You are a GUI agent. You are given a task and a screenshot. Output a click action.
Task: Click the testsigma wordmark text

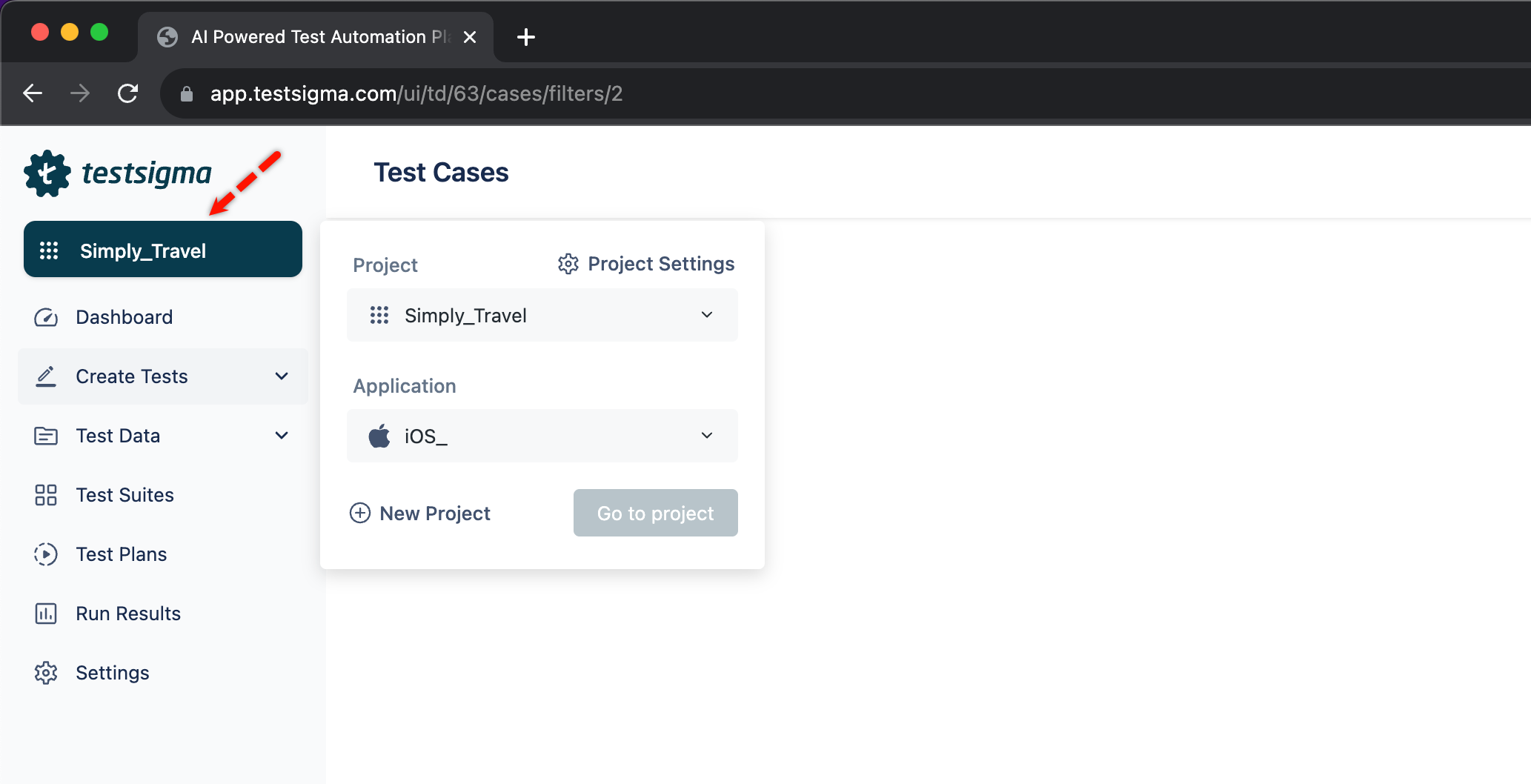[x=147, y=173]
